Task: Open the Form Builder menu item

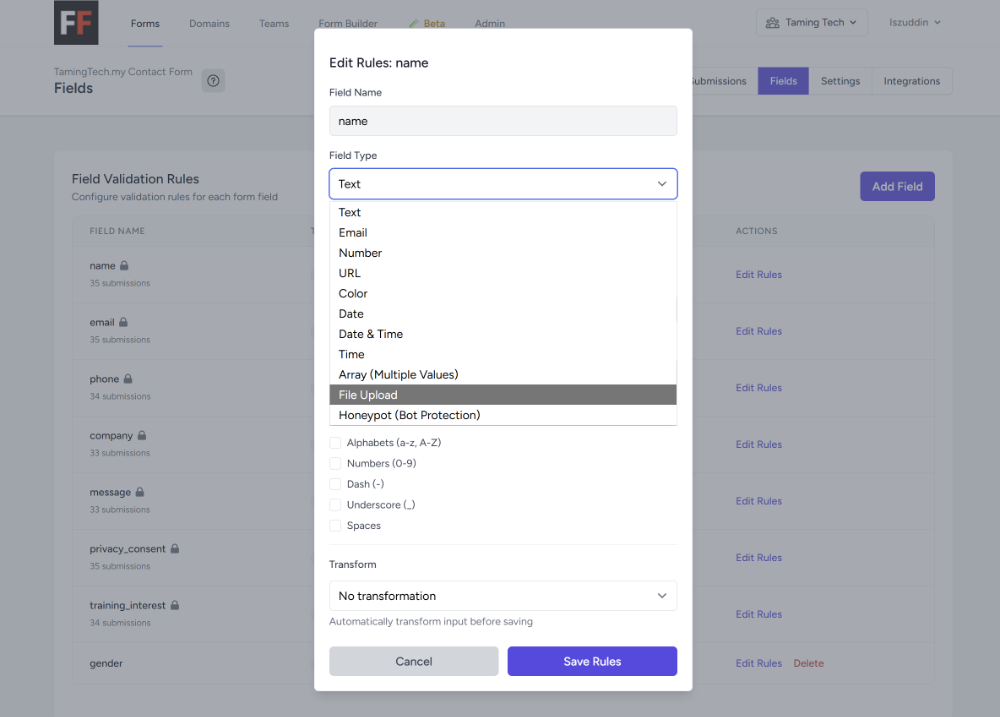Action: pyautogui.click(x=348, y=22)
